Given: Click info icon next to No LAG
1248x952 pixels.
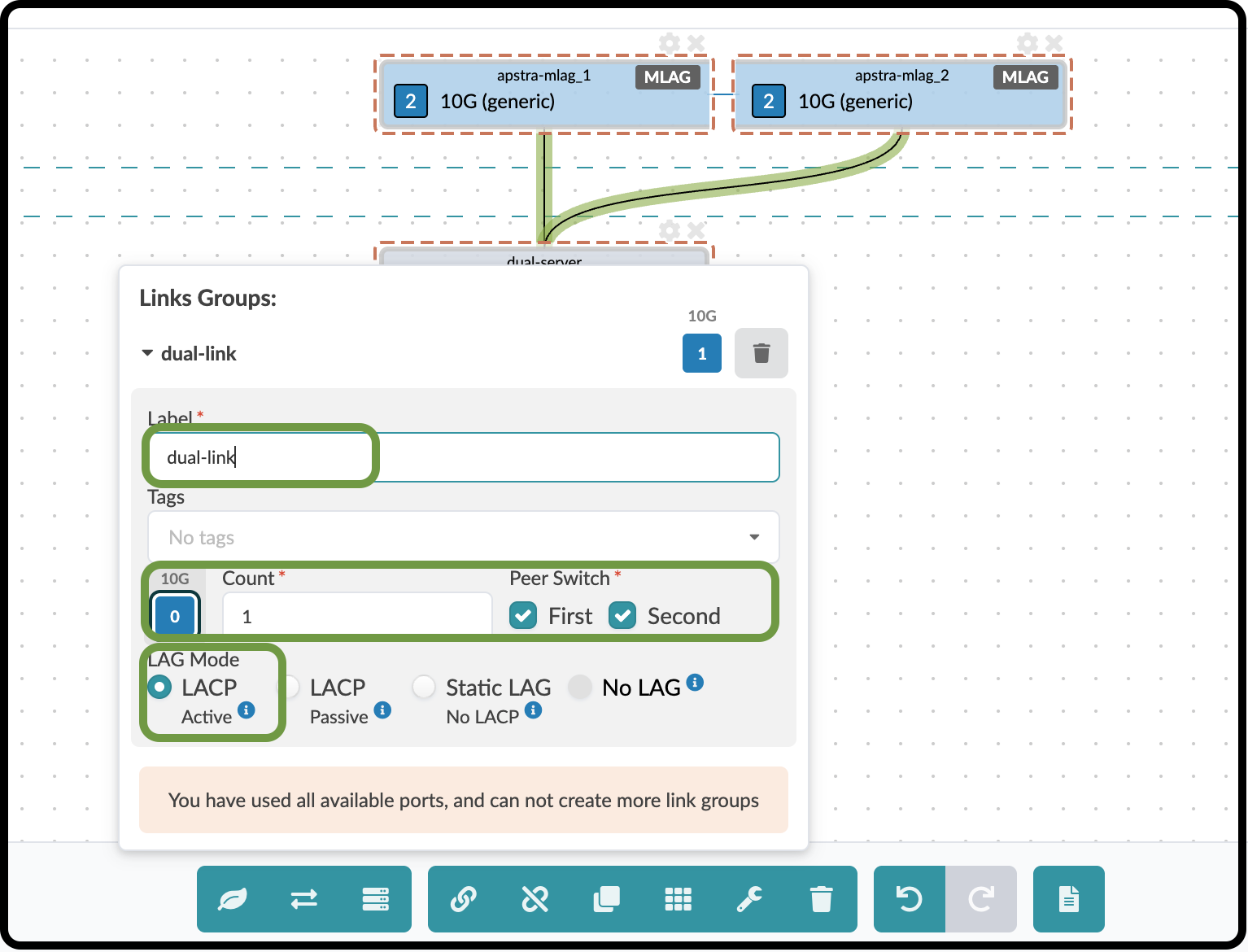Looking at the screenshot, I should click(695, 682).
